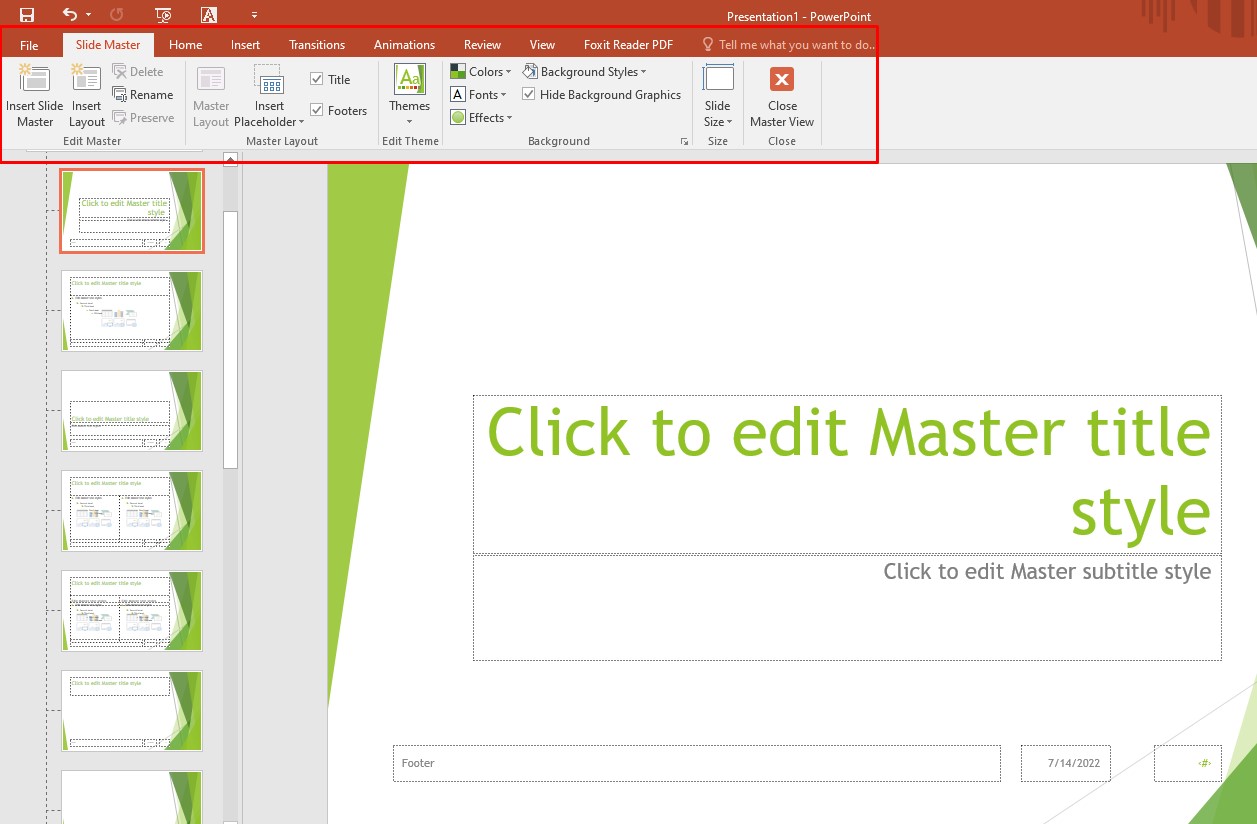Open the Fonts dropdown
Viewport: 1257px width, 824px height.
(478, 94)
